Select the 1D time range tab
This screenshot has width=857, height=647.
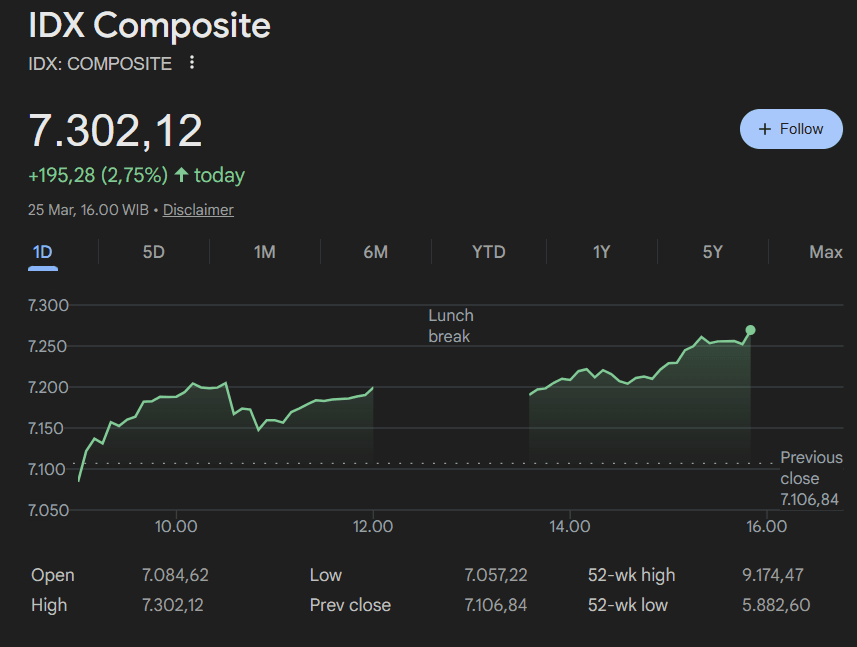(x=42, y=252)
